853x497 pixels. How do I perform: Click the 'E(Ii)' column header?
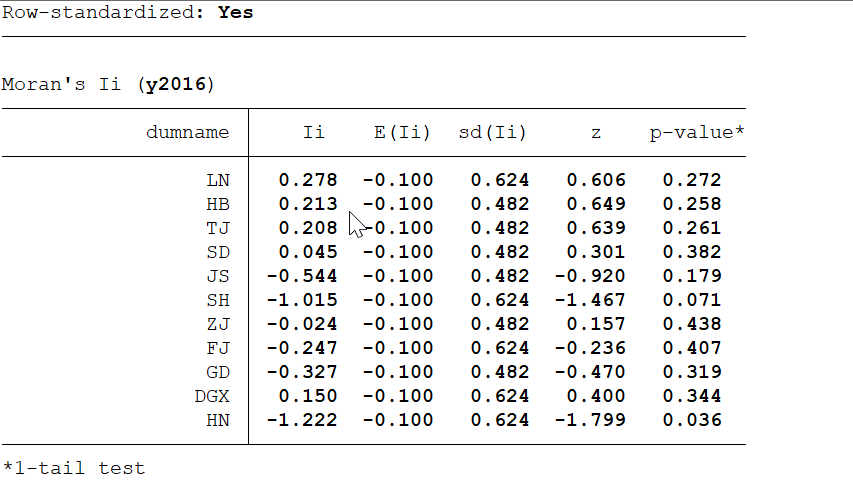click(x=396, y=132)
